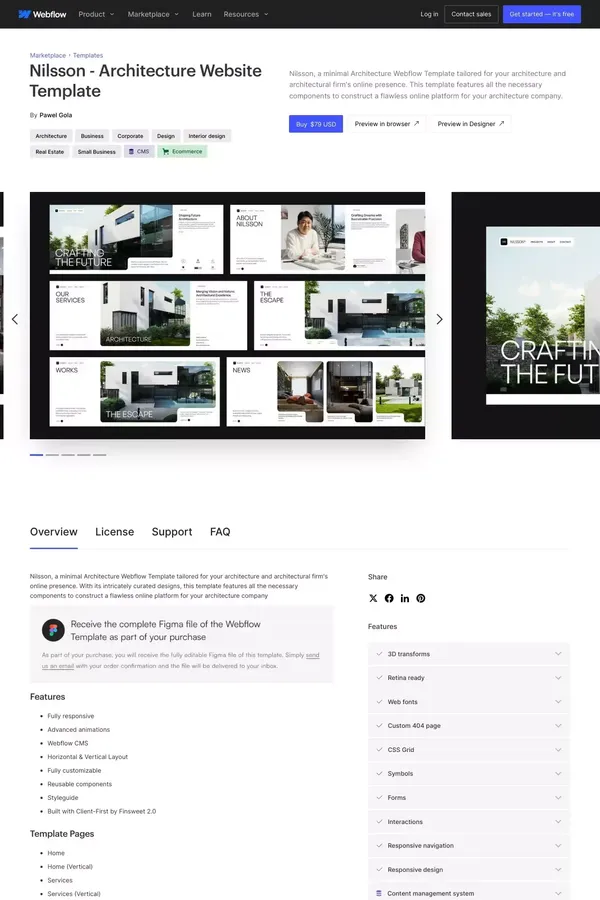The height and width of the screenshot is (900, 600).
Task: Click Preview in Designer button
Action: click(470, 124)
